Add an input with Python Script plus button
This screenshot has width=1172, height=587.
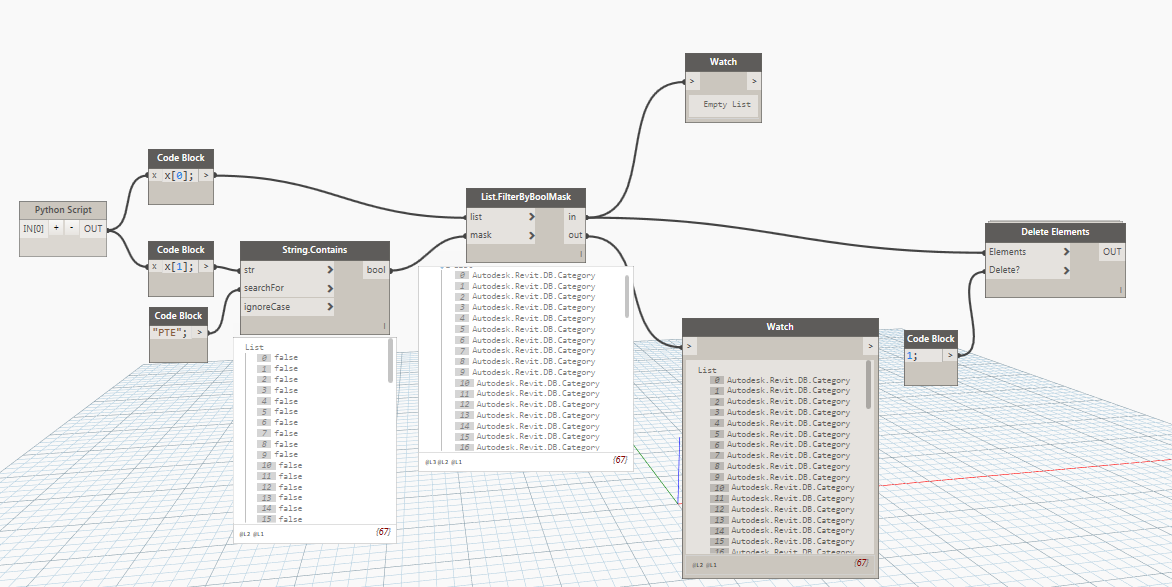pyautogui.click(x=56, y=229)
